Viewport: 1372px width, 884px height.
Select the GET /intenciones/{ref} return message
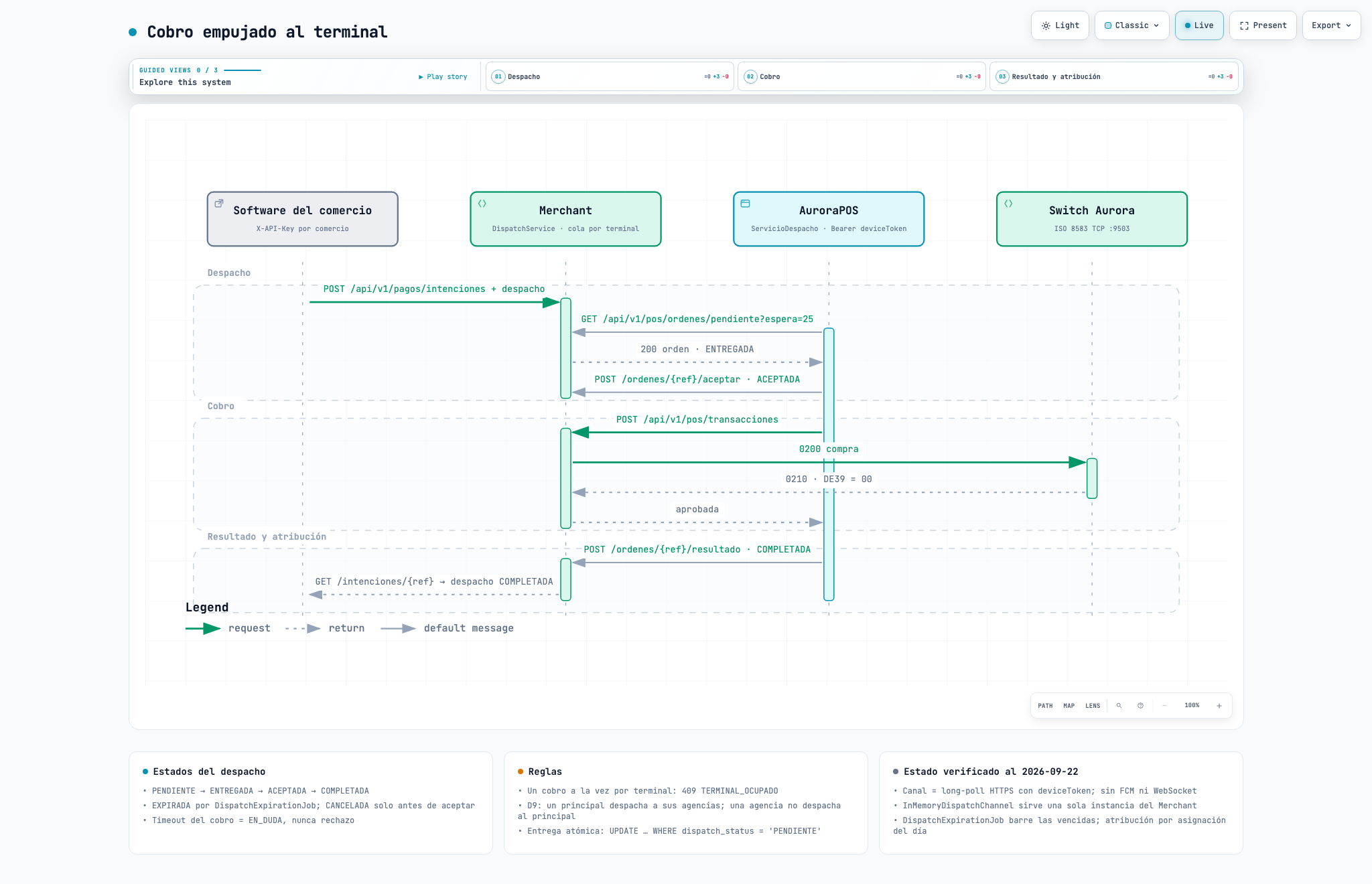coord(434,582)
